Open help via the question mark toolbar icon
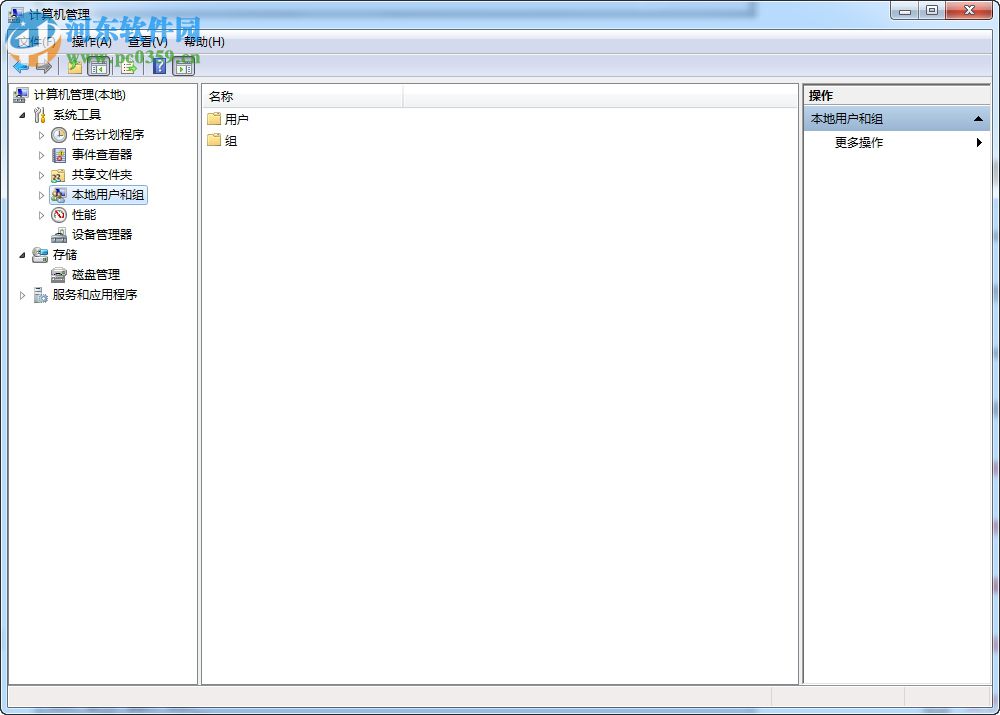 [x=159, y=66]
